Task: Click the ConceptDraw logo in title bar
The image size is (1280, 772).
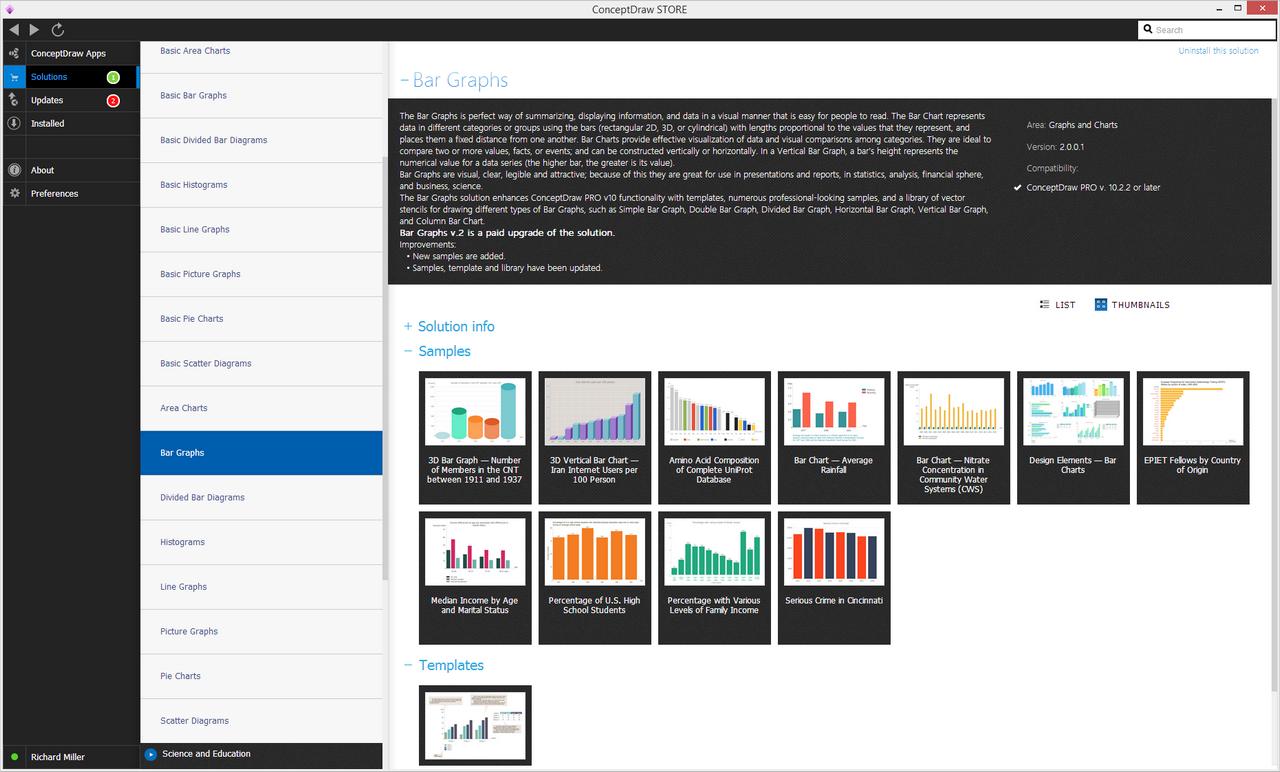Action: point(9,9)
